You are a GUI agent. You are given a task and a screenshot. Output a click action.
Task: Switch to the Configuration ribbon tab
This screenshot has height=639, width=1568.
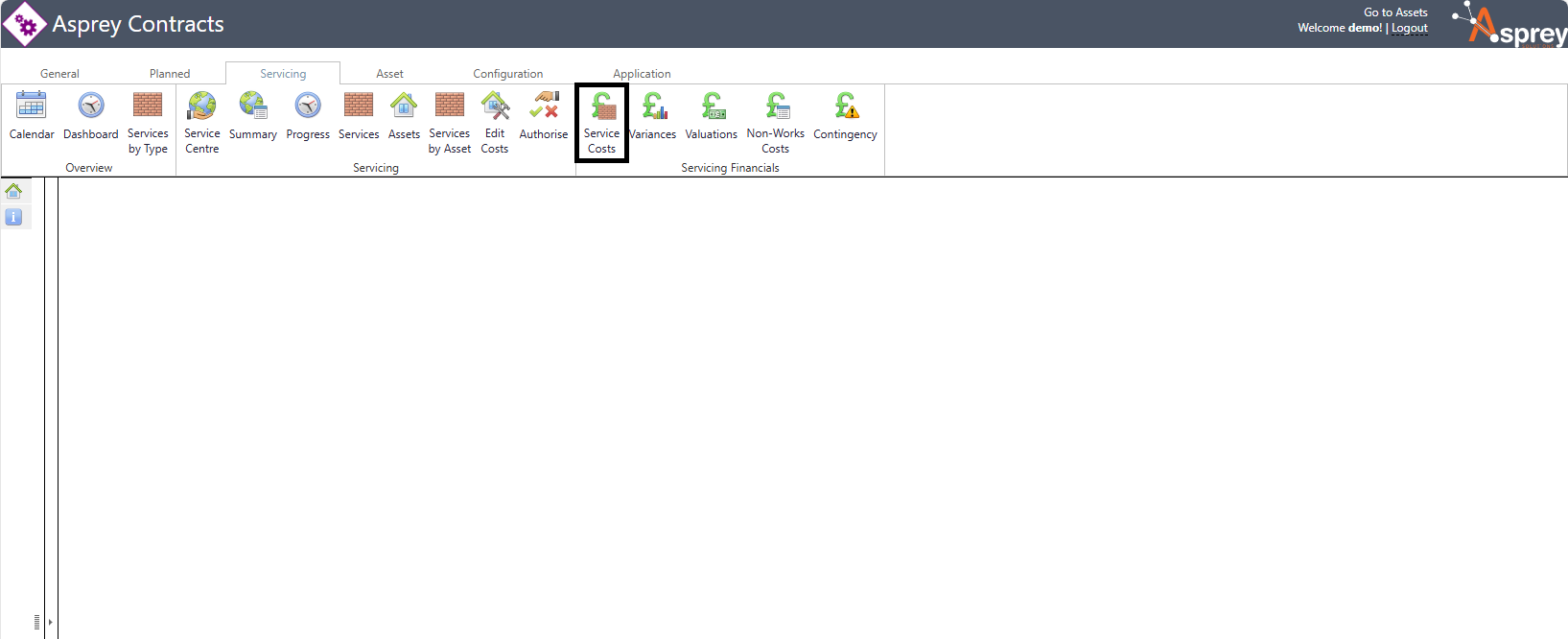click(507, 74)
